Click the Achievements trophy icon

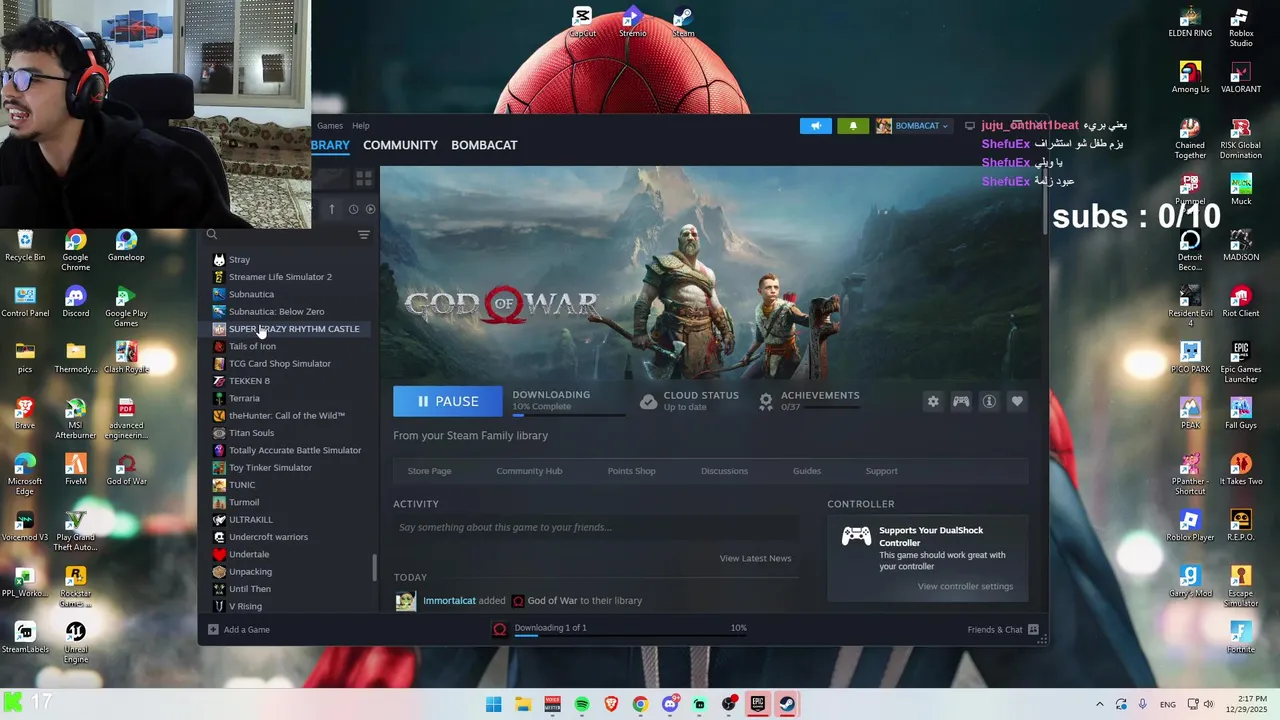pos(766,401)
